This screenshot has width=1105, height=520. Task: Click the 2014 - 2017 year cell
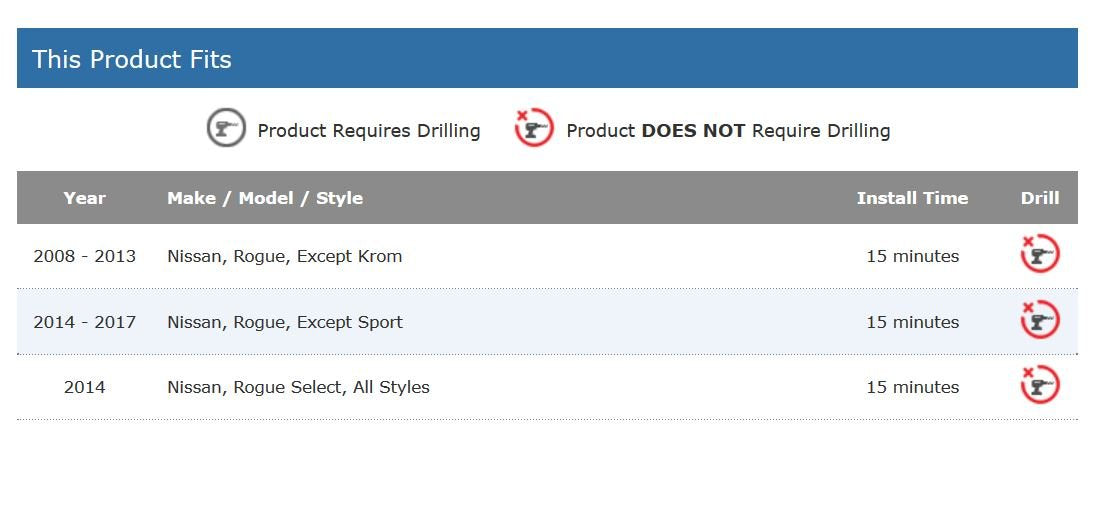coord(84,322)
